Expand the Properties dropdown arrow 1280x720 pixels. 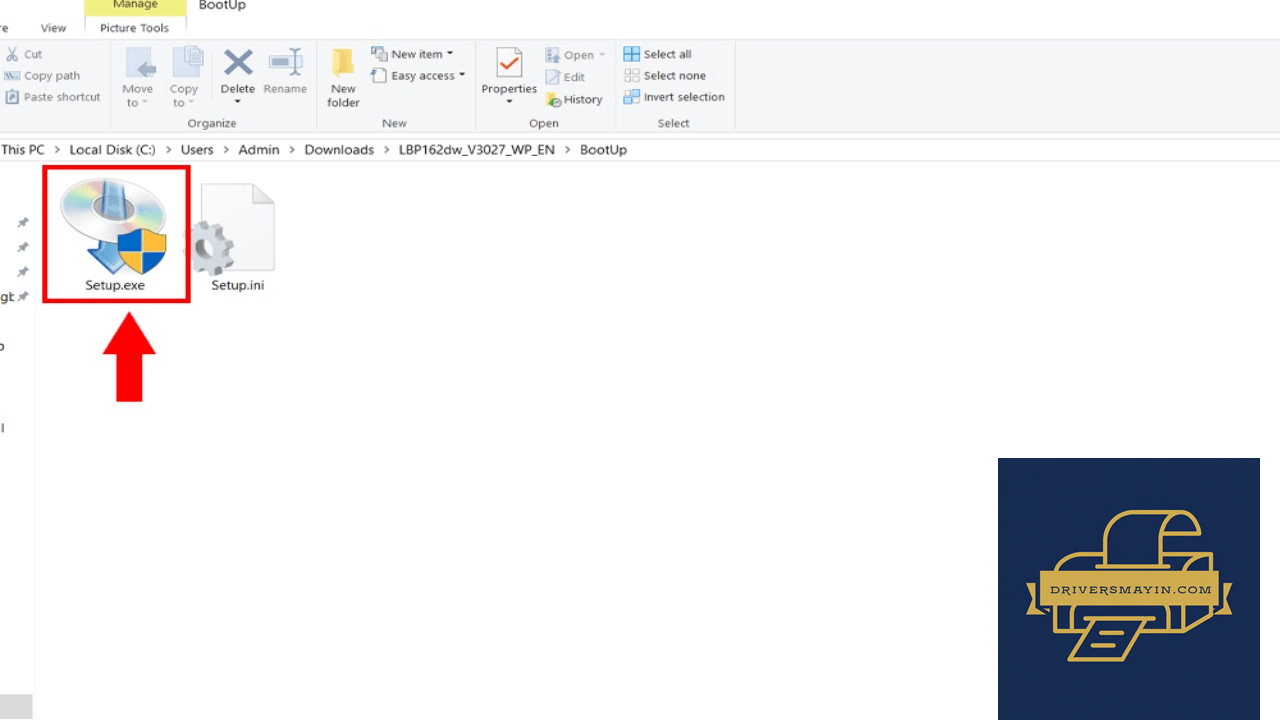coord(509,102)
